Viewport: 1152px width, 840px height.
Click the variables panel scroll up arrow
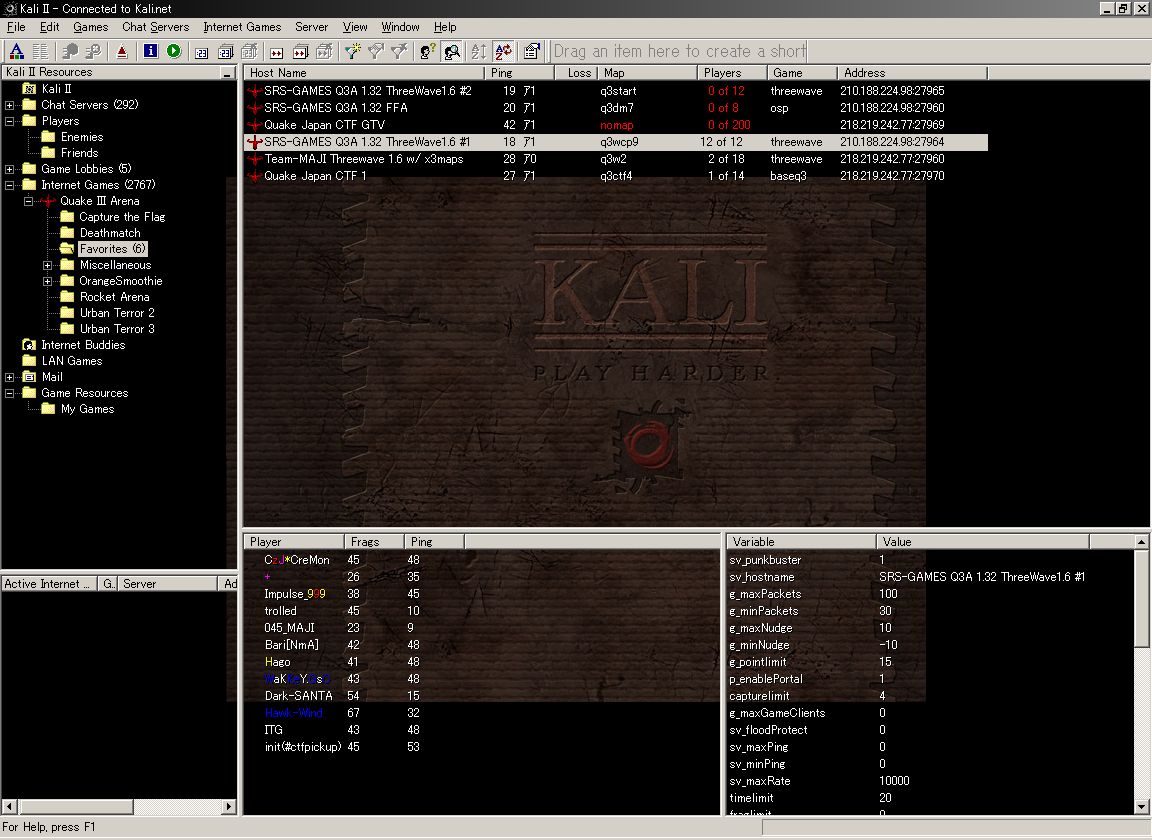click(1142, 542)
